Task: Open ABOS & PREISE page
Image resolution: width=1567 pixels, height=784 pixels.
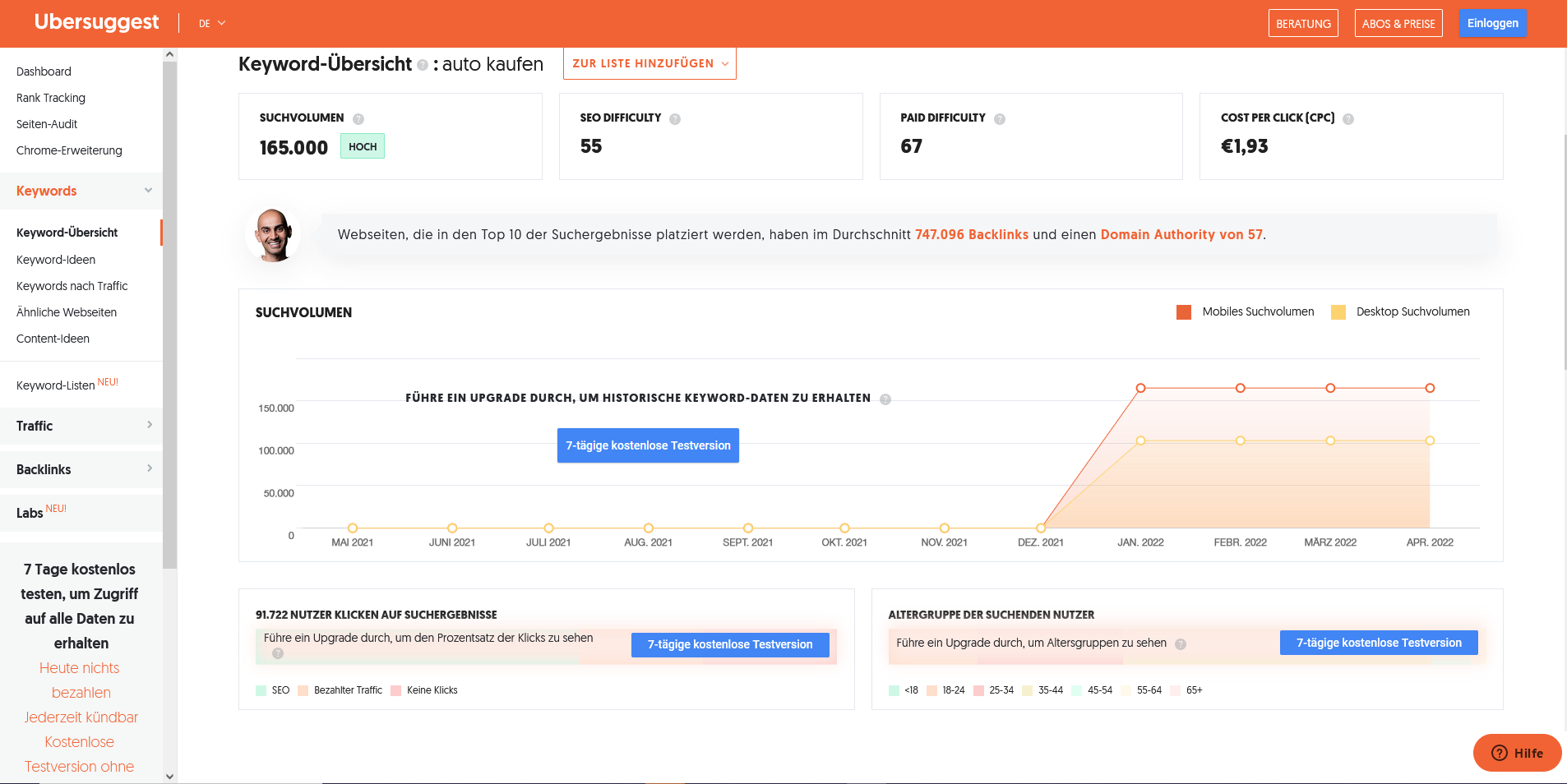Action: pos(1398,24)
